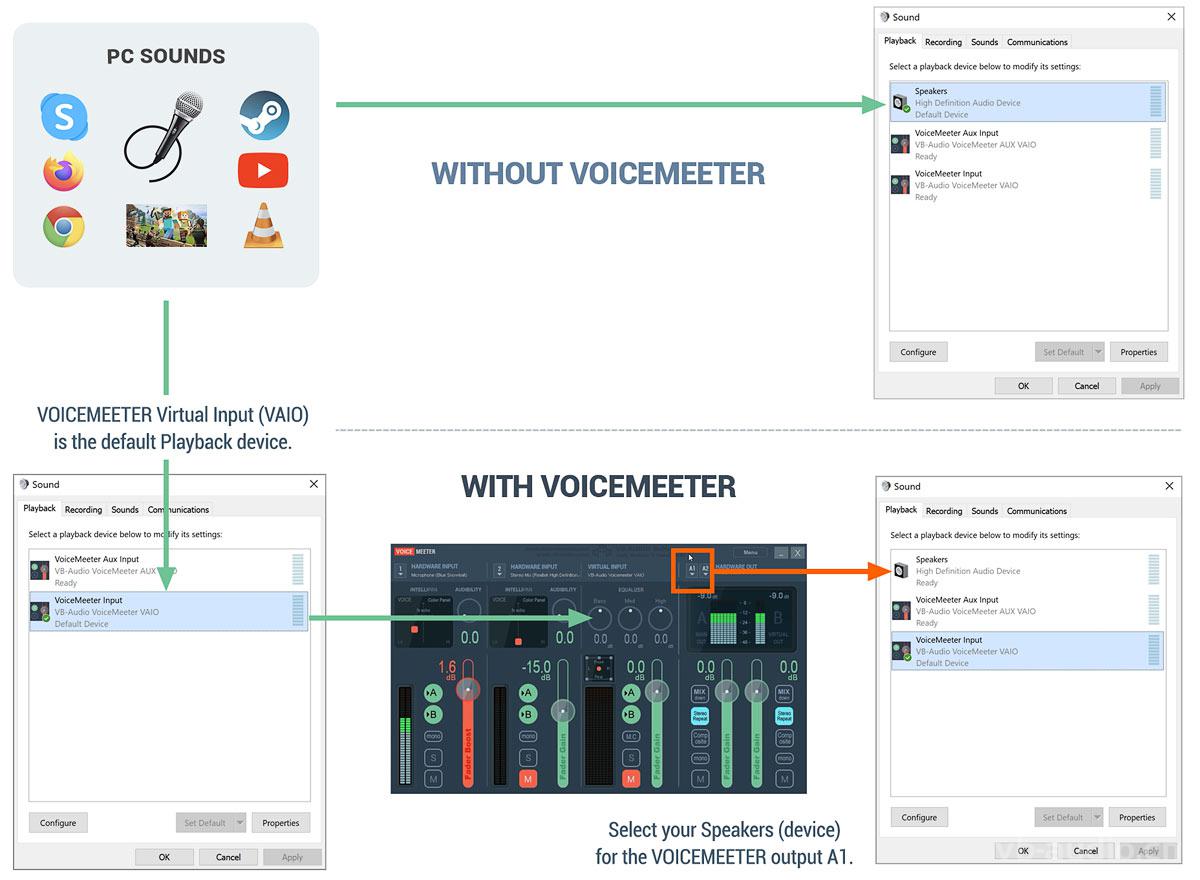
Task: Click the Skype icon in PC Sounds
Action: pyautogui.click(x=64, y=116)
